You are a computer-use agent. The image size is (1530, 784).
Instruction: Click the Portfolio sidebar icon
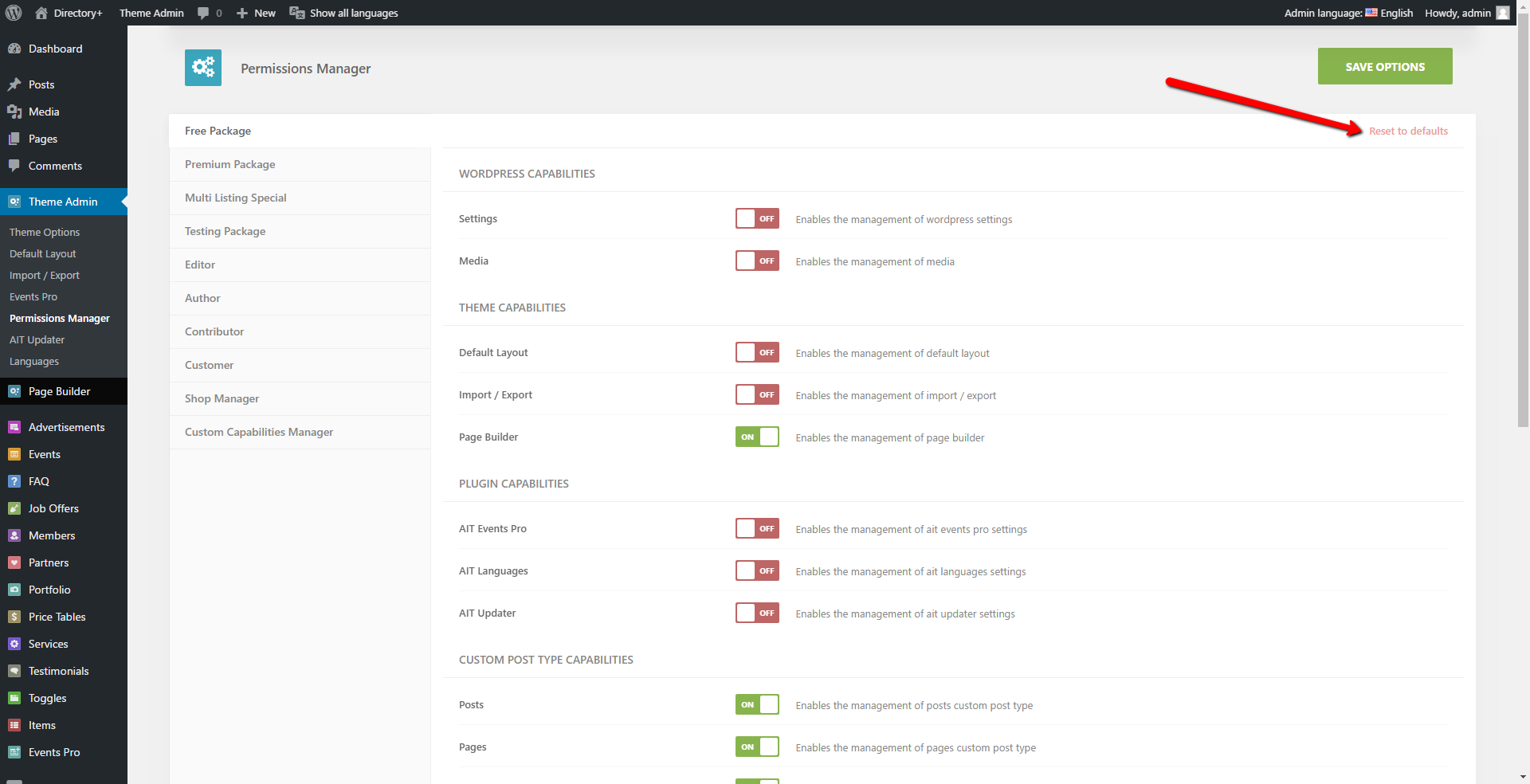[x=14, y=590]
